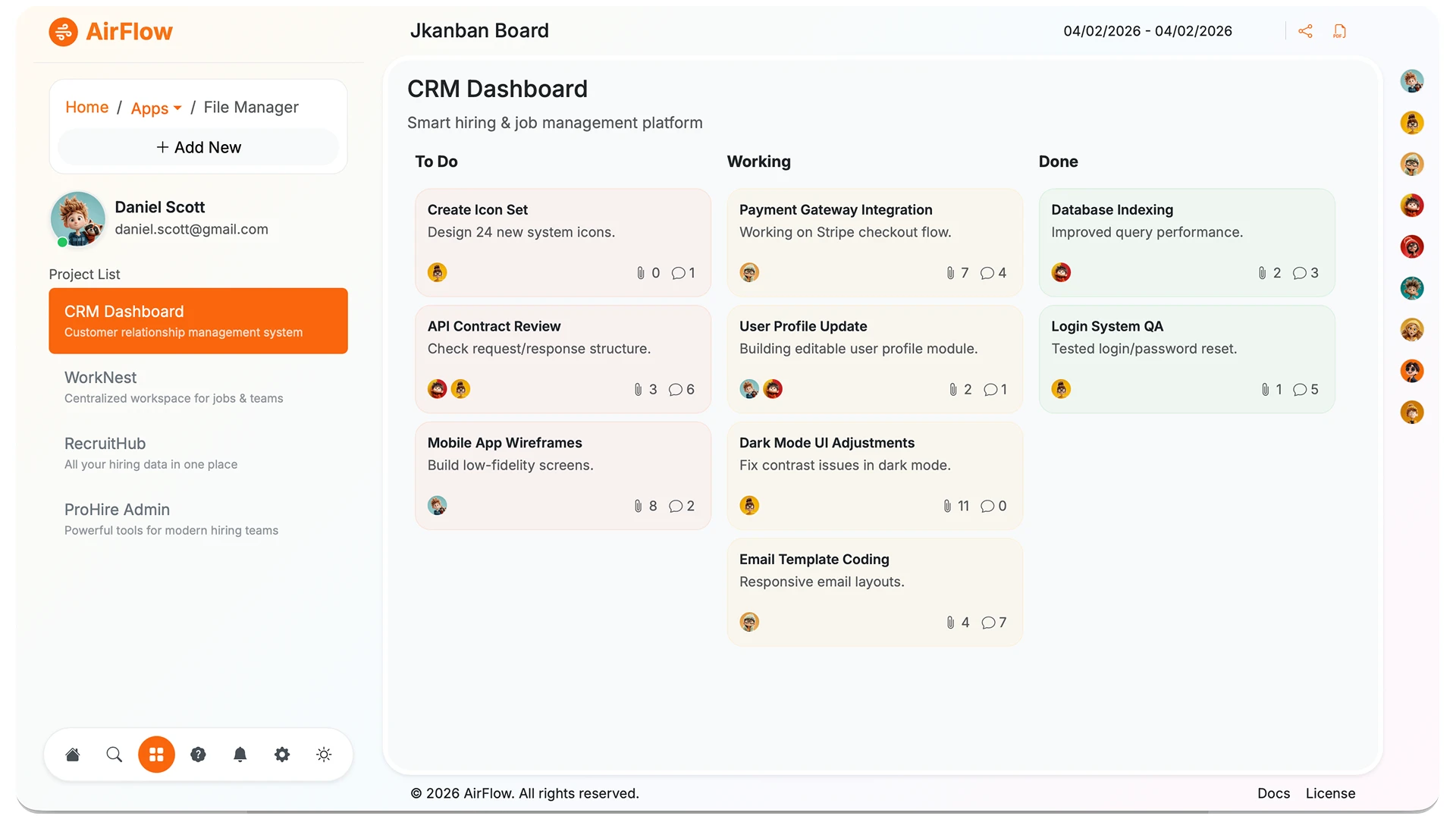Click attachment icon on User Profile Update card
This screenshot has width=1456, height=819.
click(x=953, y=390)
